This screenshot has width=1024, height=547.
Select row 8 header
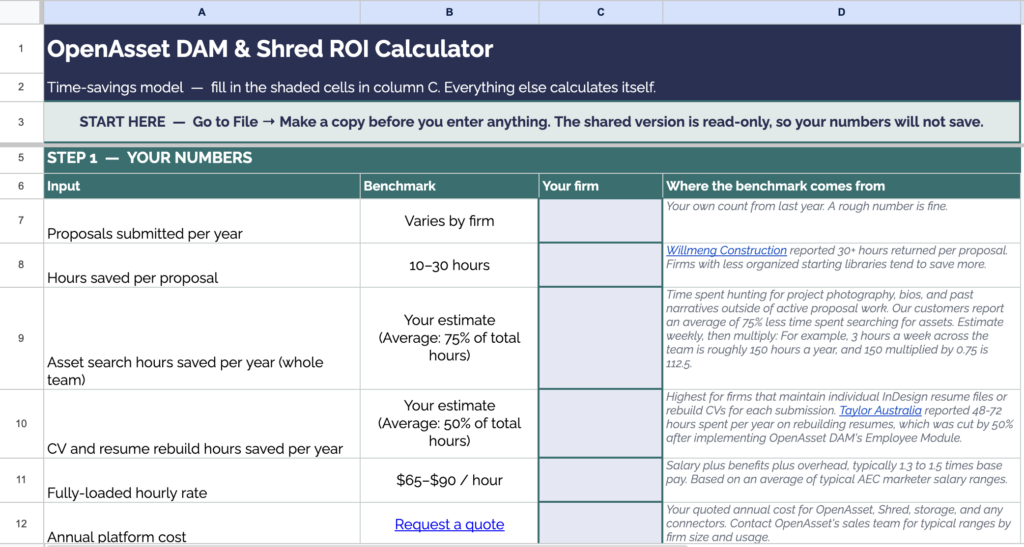pos(21,265)
